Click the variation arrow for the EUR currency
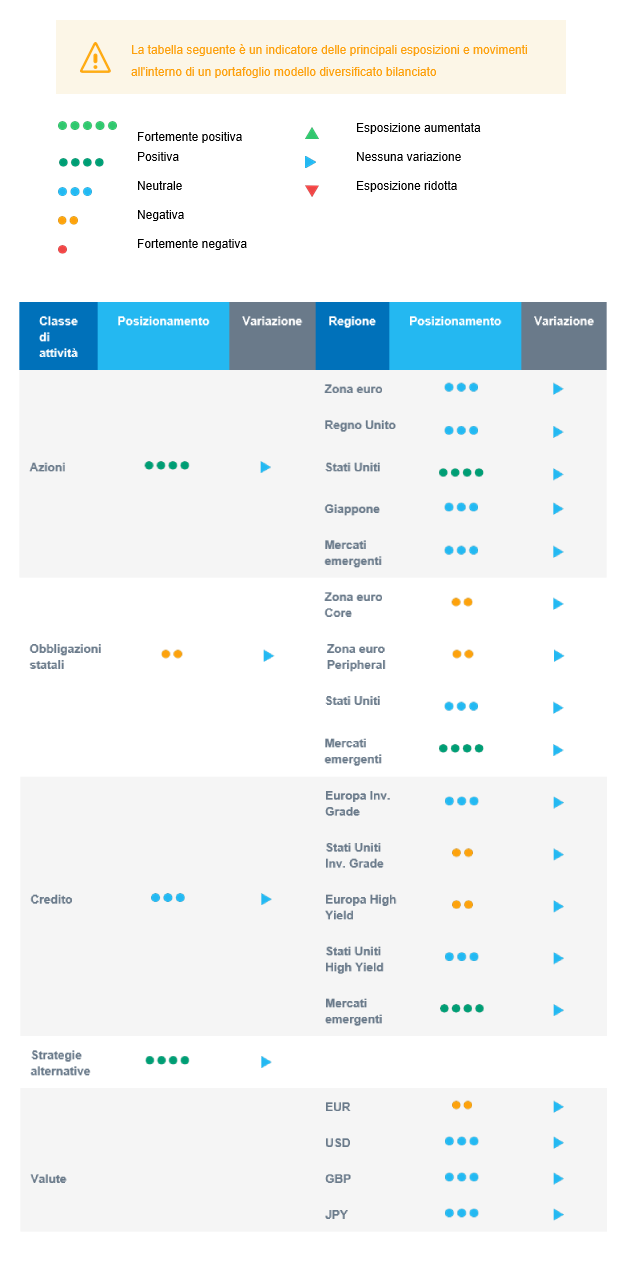Viewport: 636px width, 1285px height. [x=558, y=1107]
